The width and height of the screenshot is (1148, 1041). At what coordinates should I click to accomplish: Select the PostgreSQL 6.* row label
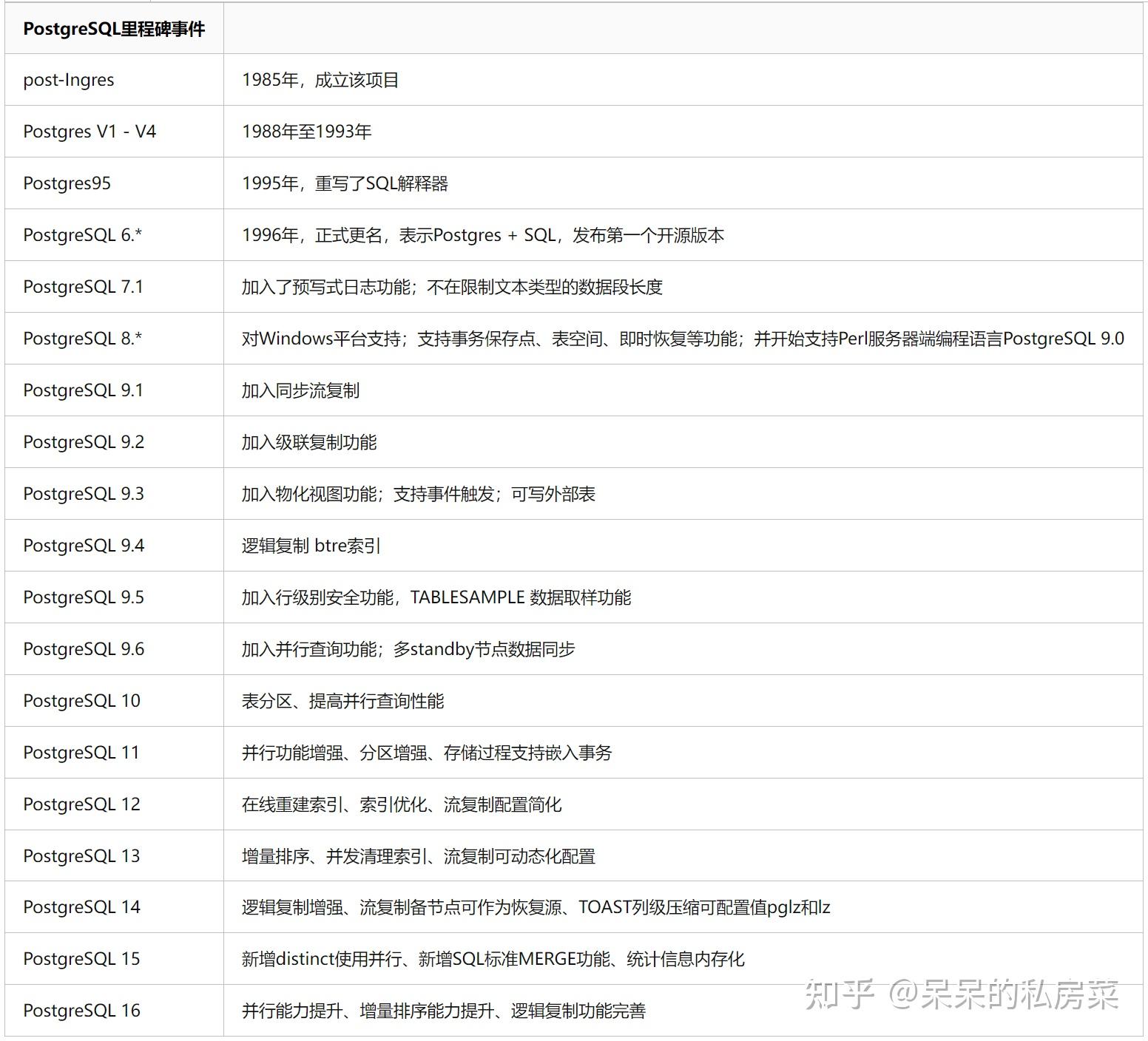pos(84,235)
